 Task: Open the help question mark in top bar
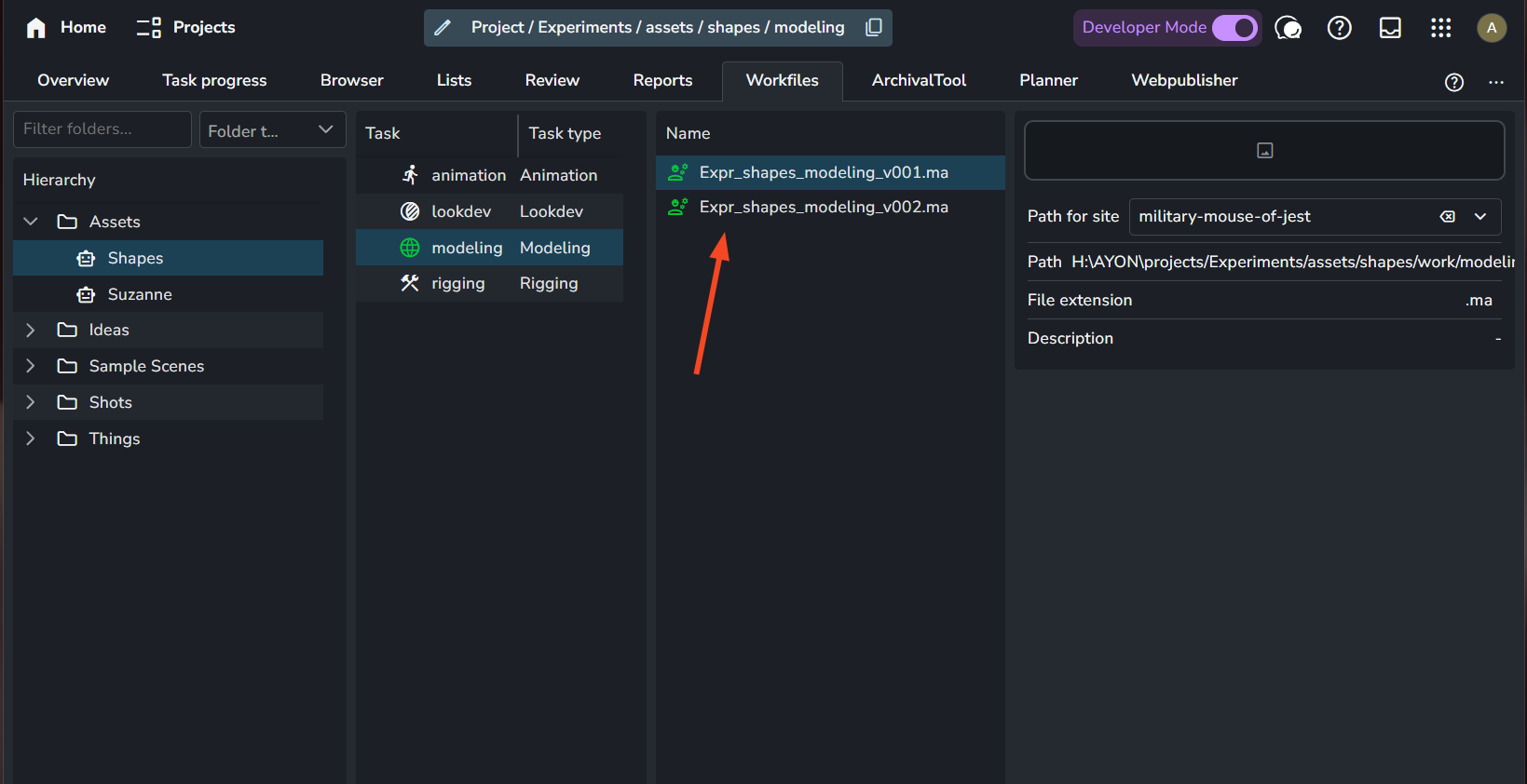click(1339, 28)
